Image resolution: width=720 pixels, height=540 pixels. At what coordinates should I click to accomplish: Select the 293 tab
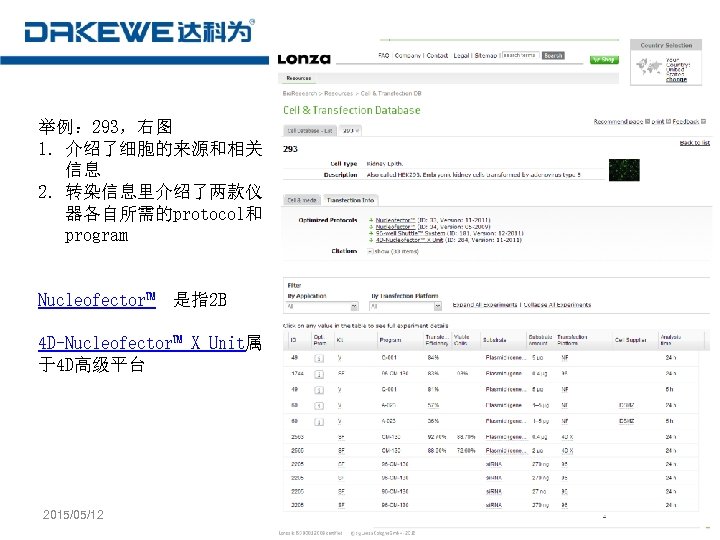pos(351,131)
